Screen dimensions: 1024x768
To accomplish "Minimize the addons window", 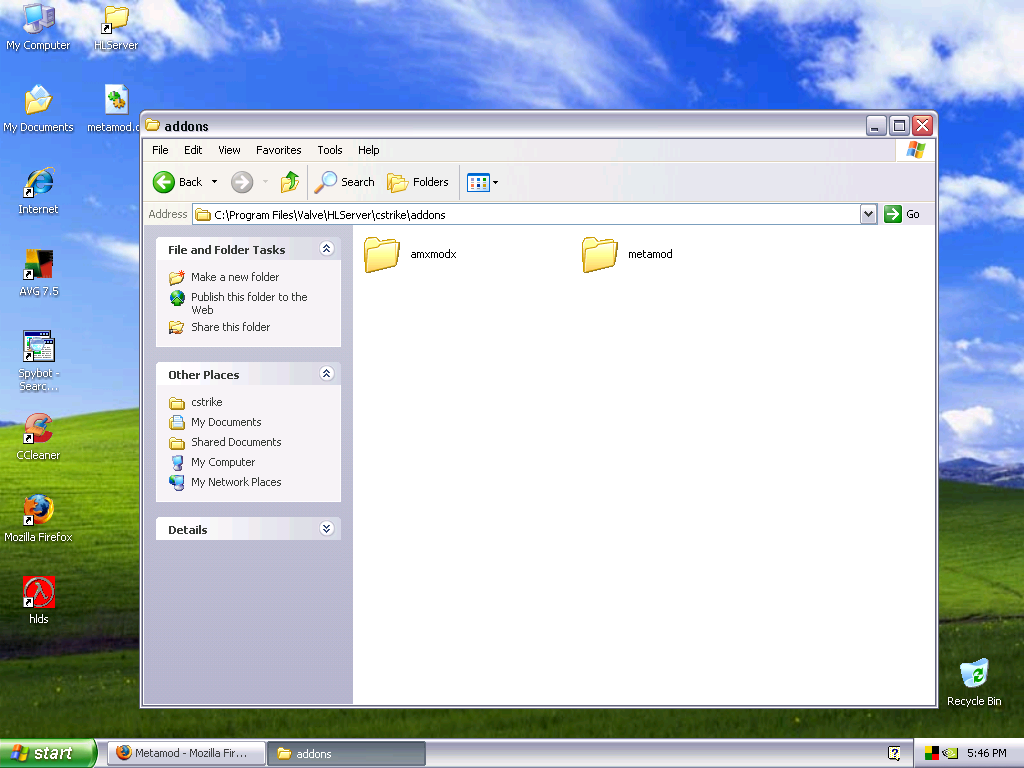I will (x=876, y=125).
